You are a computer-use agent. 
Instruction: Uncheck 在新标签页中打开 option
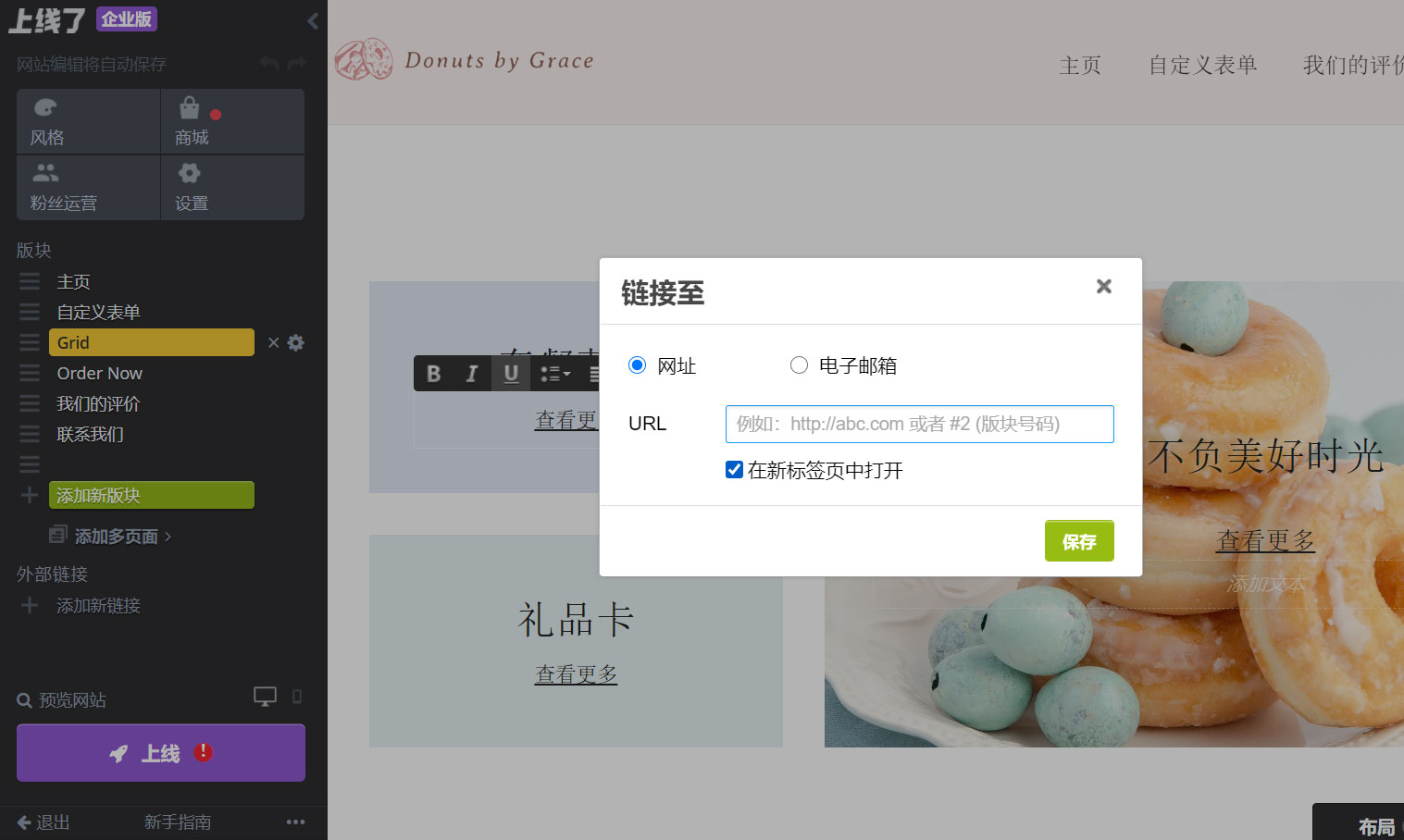pyautogui.click(x=734, y=469)
